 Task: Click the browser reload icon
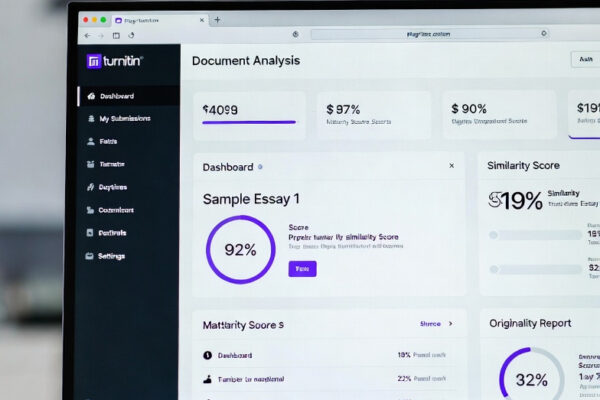131,35
